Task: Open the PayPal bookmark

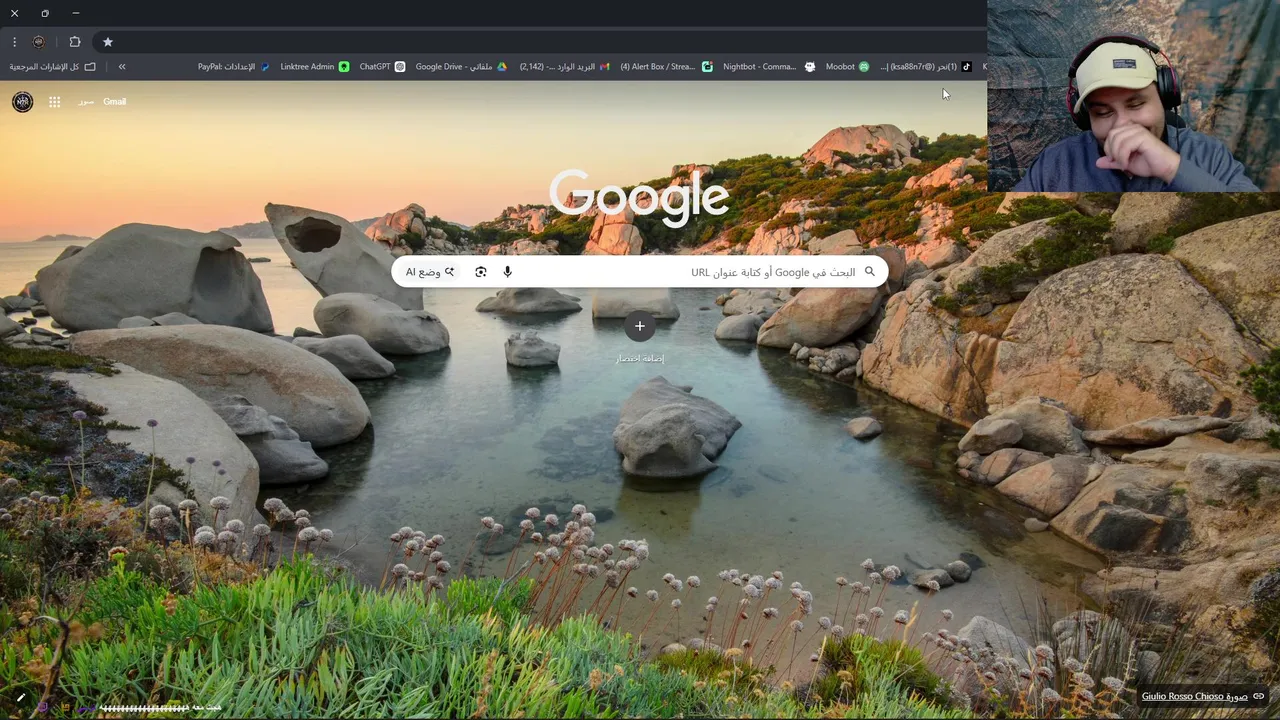Action: pyautogui.click(x=233, y=67)
